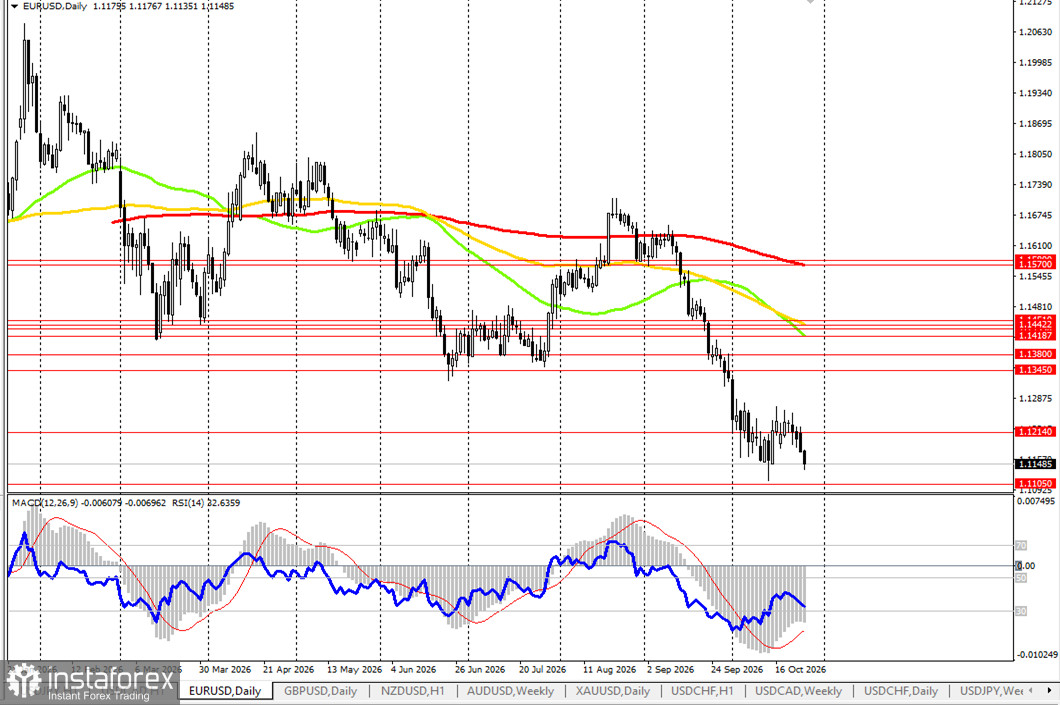Select the XAUUSD,Daily tab

(x=612, y=691)
